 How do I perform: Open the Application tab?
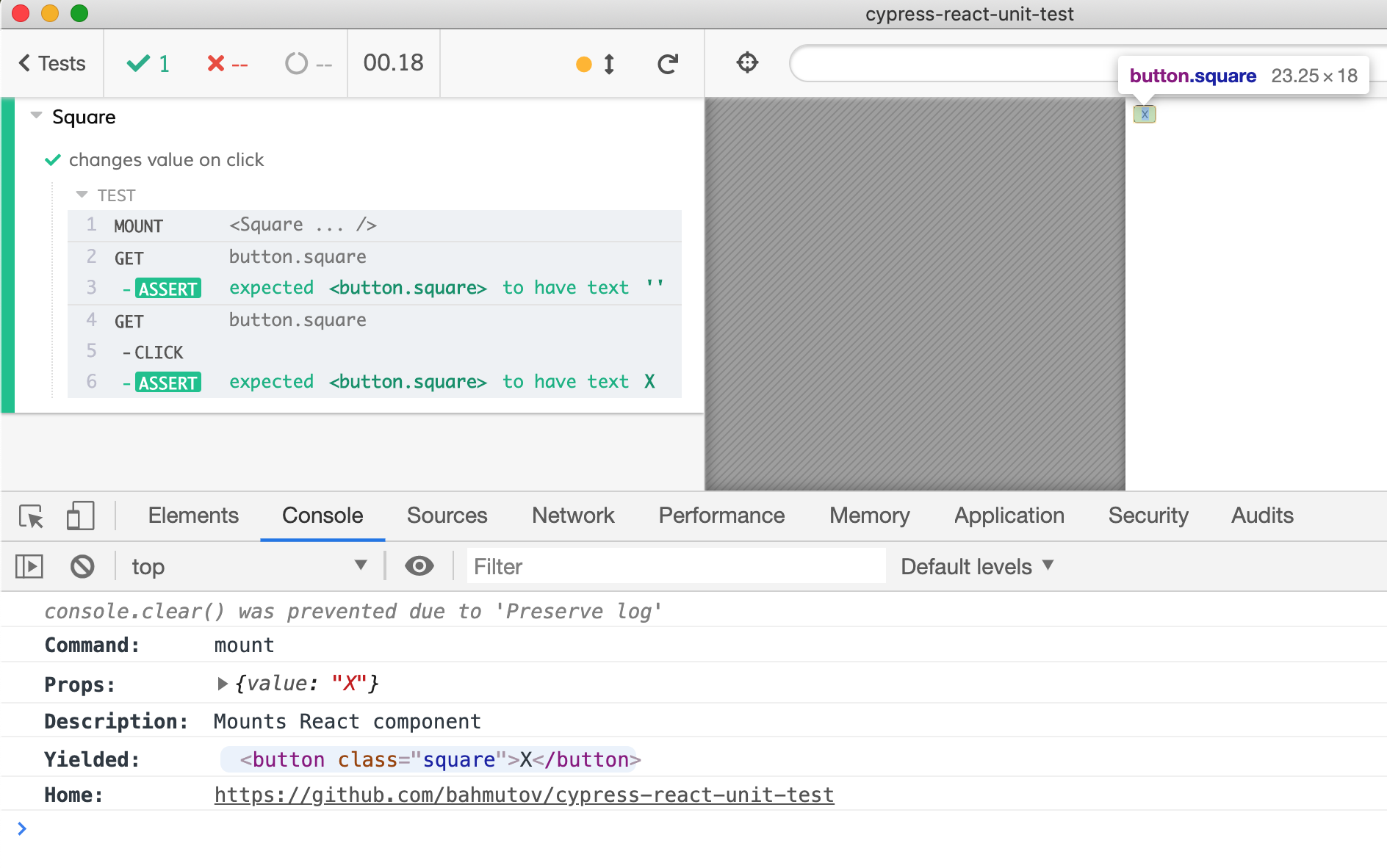point(1009,516)
